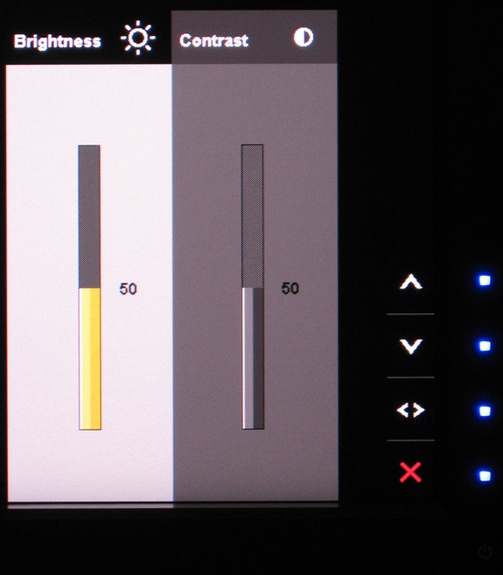Select the up arrow OSD icon
This screenshot has width=503, height=575.
(411, 282)
